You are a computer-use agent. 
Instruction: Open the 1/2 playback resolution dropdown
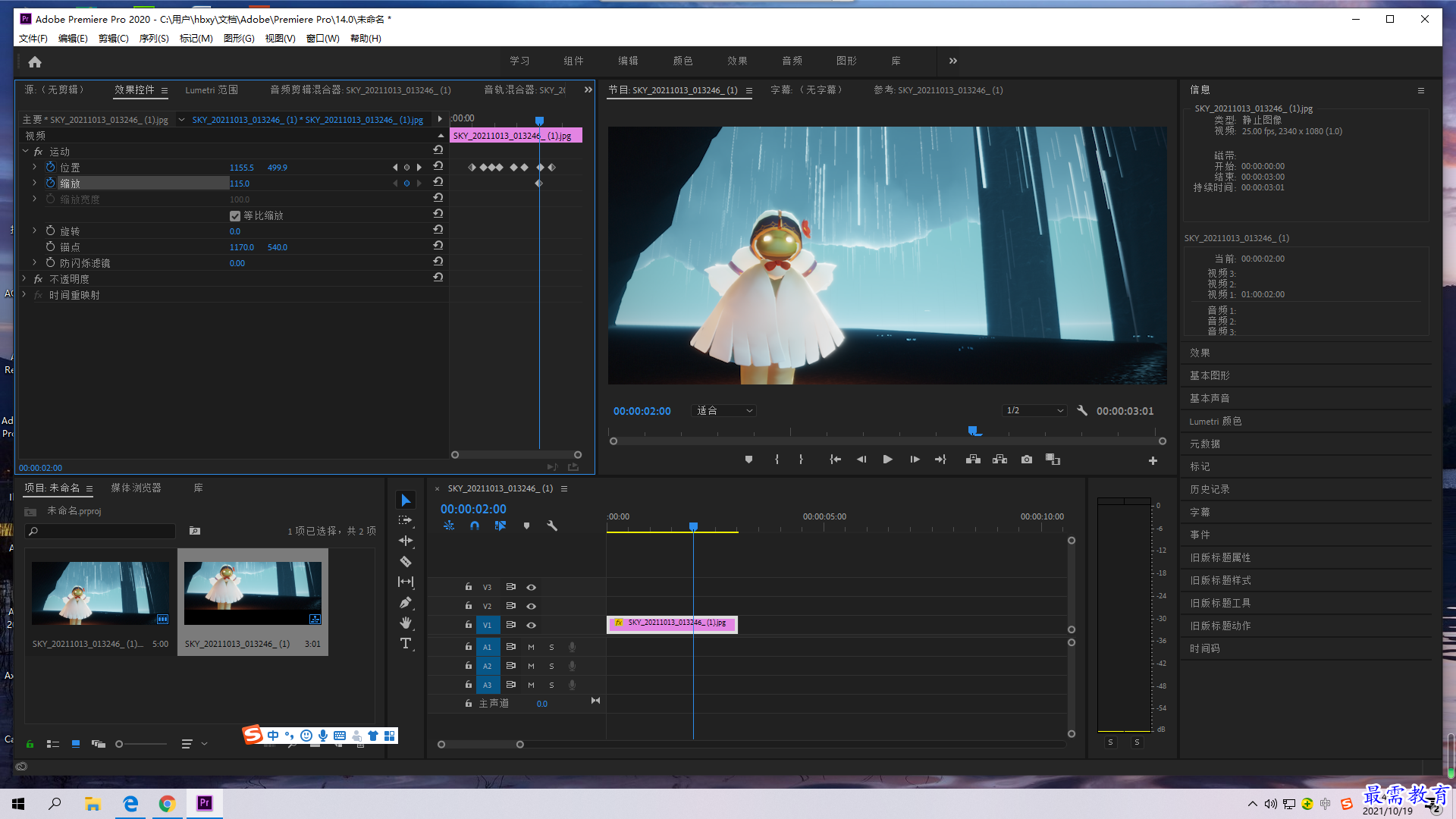[1034, 410]
